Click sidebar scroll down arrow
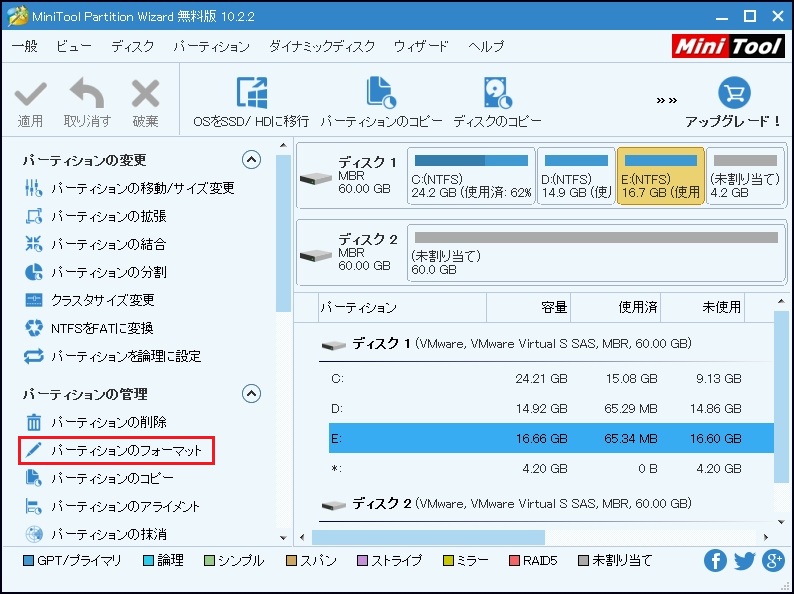 click(x=284, y=538)
